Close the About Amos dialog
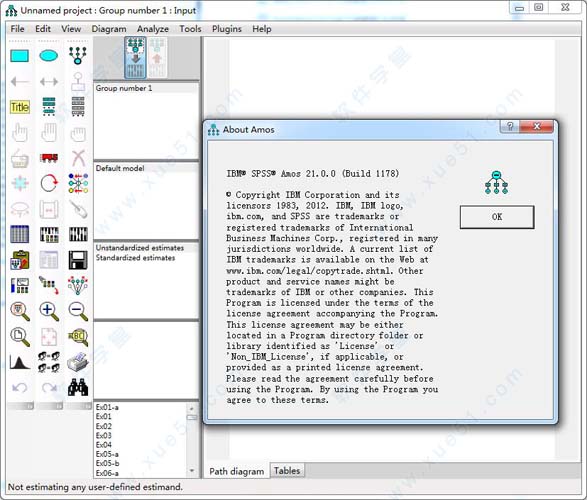This screenshot has height=500, width=587. 536,126
